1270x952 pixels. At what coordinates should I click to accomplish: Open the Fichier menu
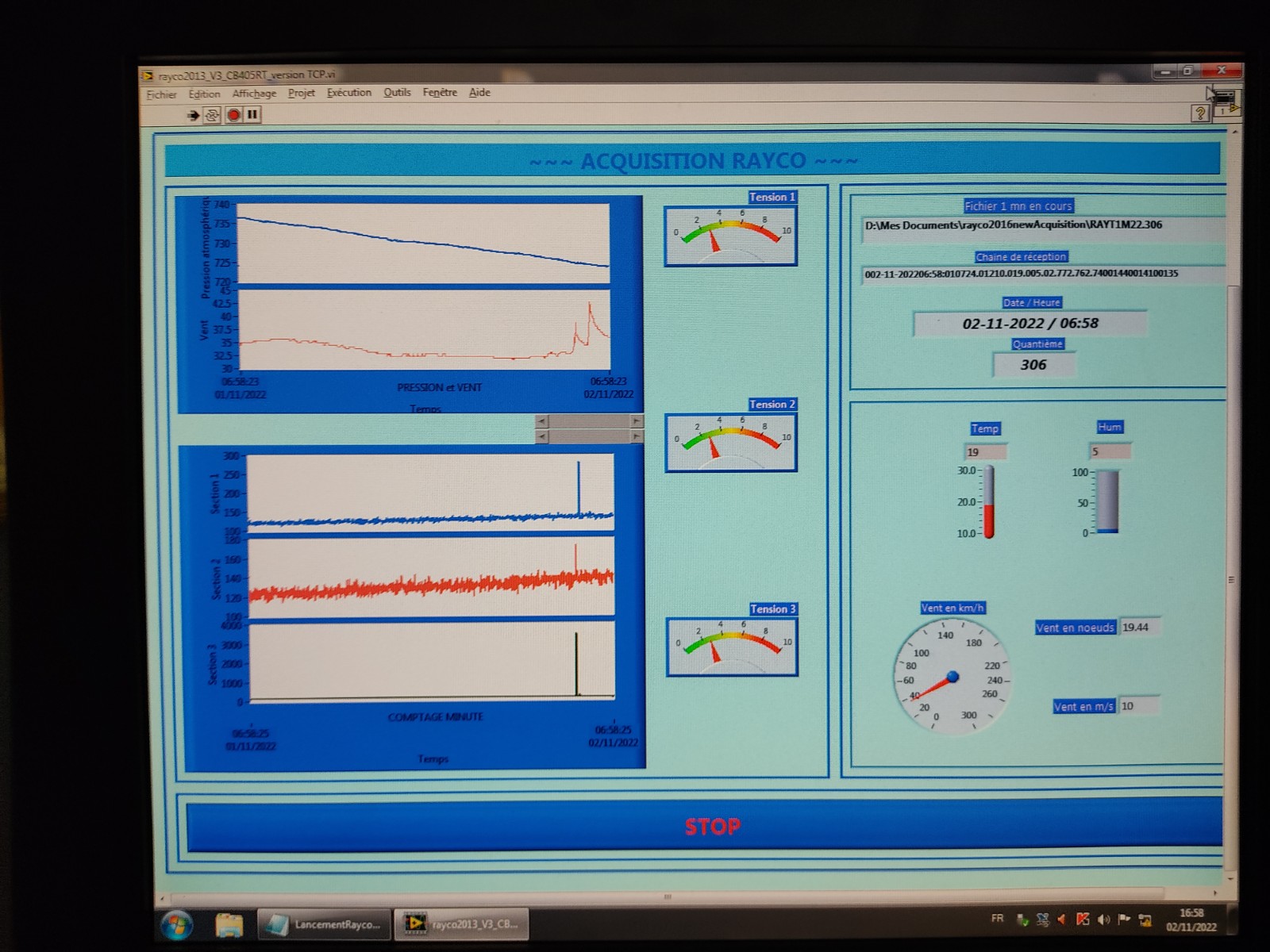tap(161, 94)
